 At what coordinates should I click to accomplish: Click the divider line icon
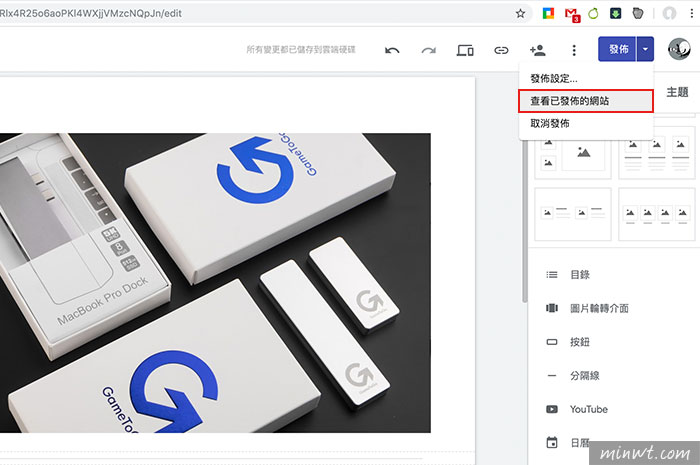click(552, 376)
